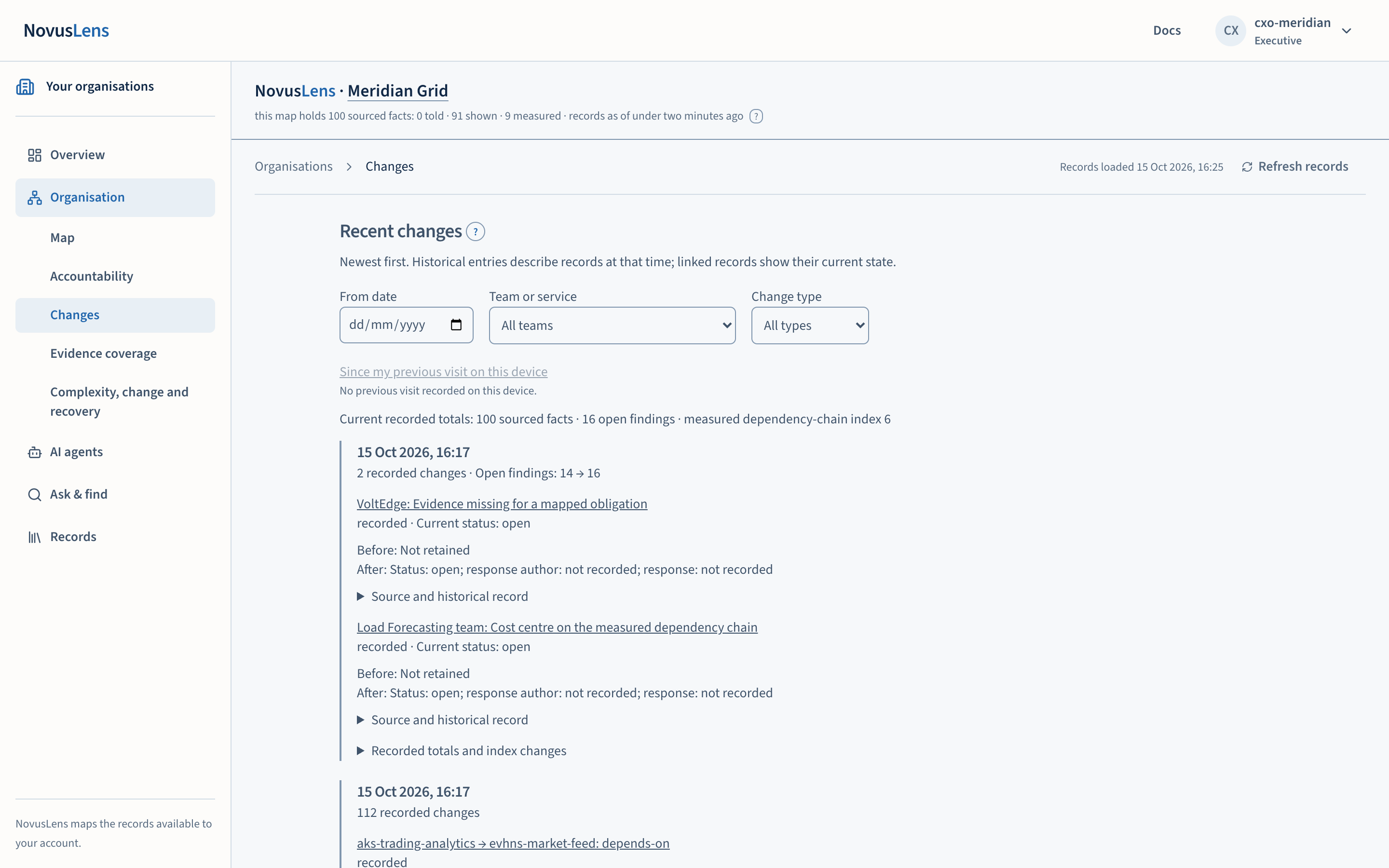
Task: Go to Map in the sidebar
Action: (x=115, y=238)
